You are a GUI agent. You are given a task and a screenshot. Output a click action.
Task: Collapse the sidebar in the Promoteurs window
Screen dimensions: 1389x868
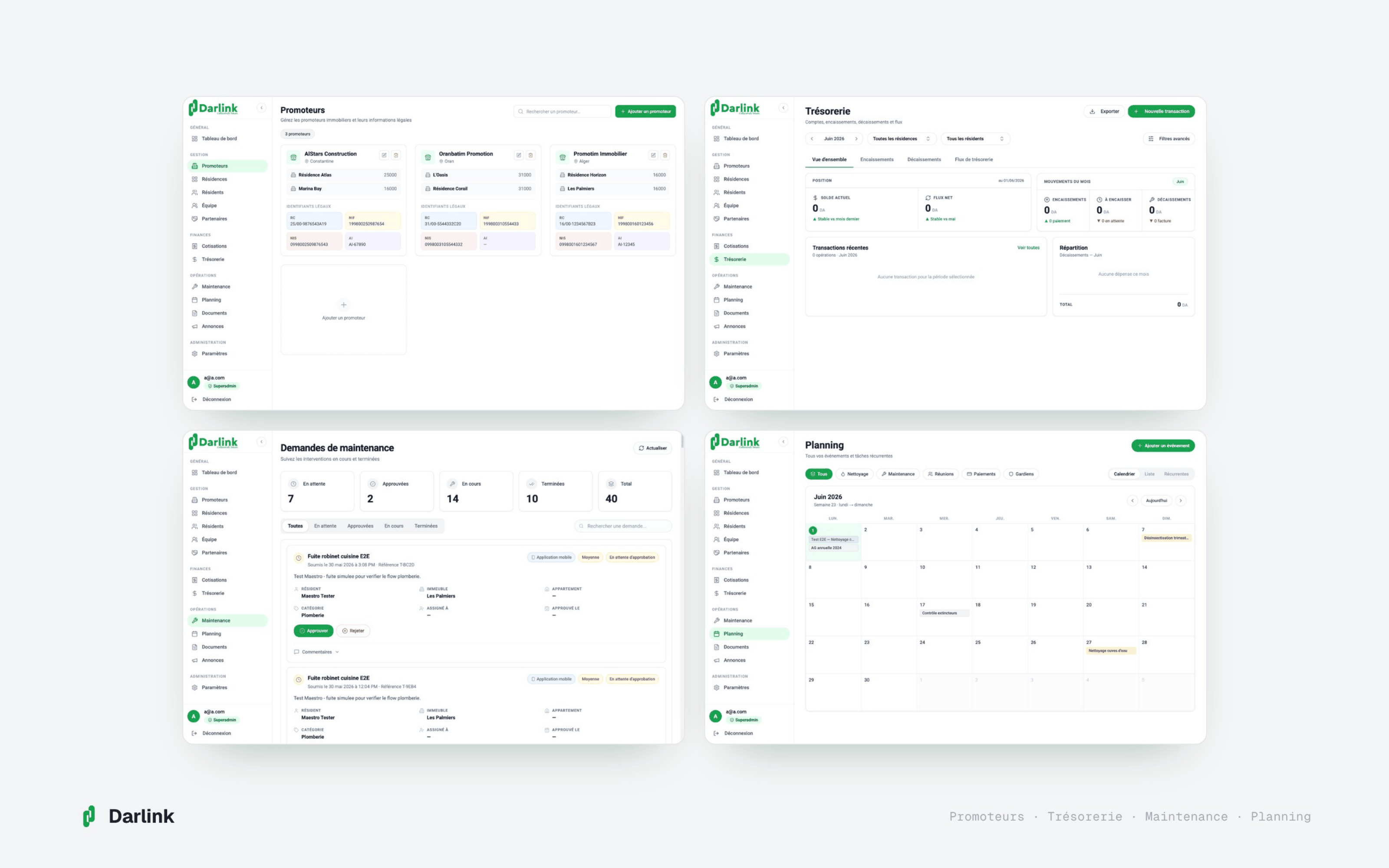click(x=262, y=108)
